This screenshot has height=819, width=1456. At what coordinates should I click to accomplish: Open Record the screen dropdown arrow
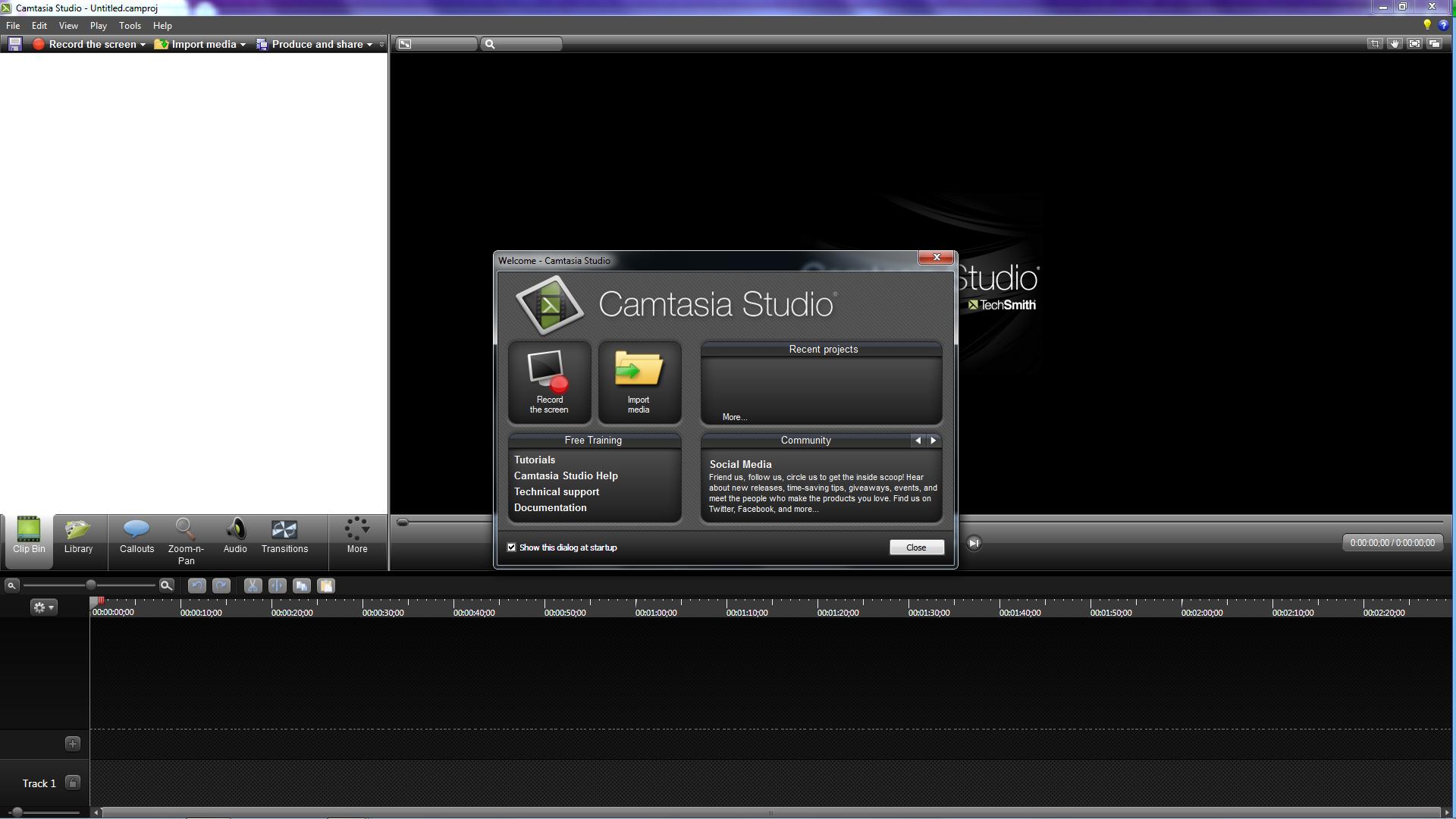pyautogui.click(x=143, y=45)
